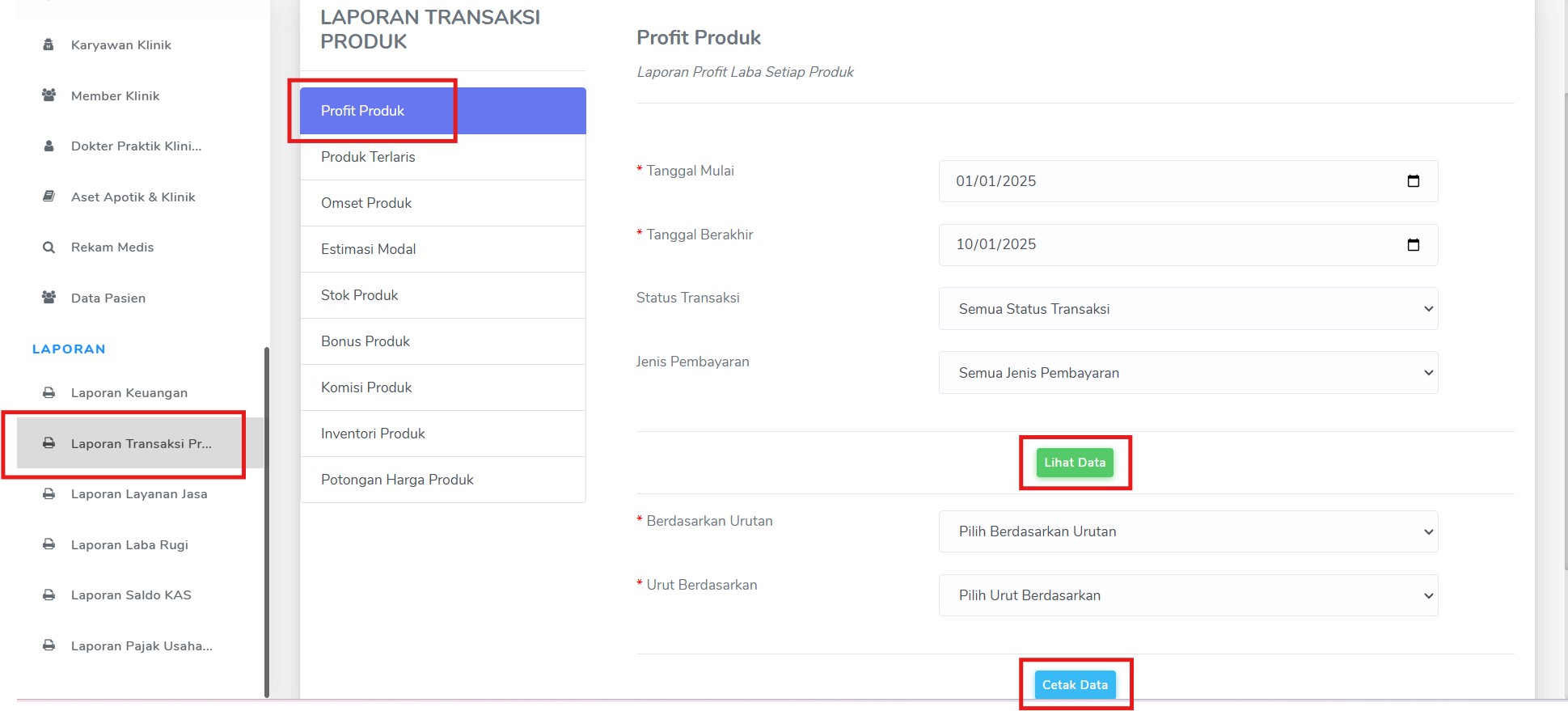This screenshot has width=1568, height=711.
Task: Click the Laporan Laba Rugi printer icon
Action: (49, 545)
